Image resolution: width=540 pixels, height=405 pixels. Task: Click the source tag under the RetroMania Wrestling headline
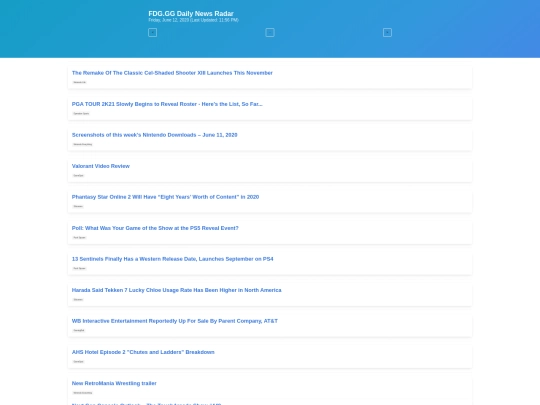(x=83, y=393)
